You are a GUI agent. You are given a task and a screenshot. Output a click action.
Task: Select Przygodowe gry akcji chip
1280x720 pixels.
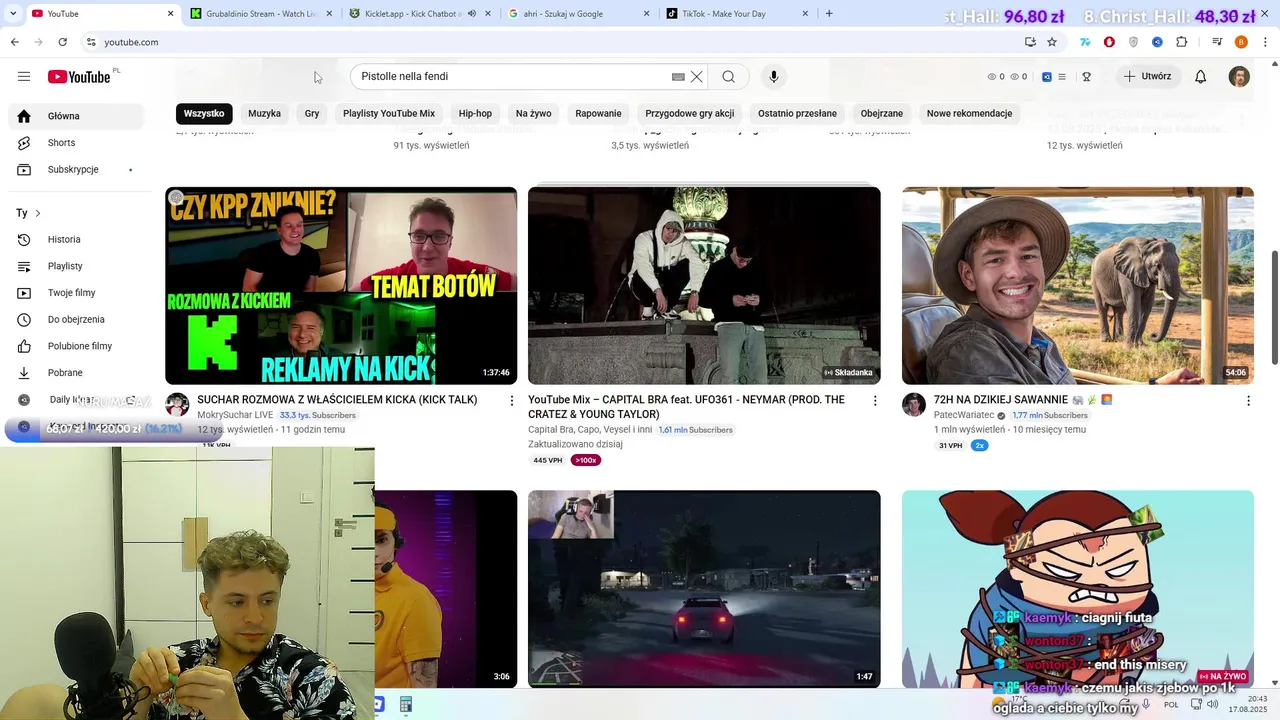690,113
